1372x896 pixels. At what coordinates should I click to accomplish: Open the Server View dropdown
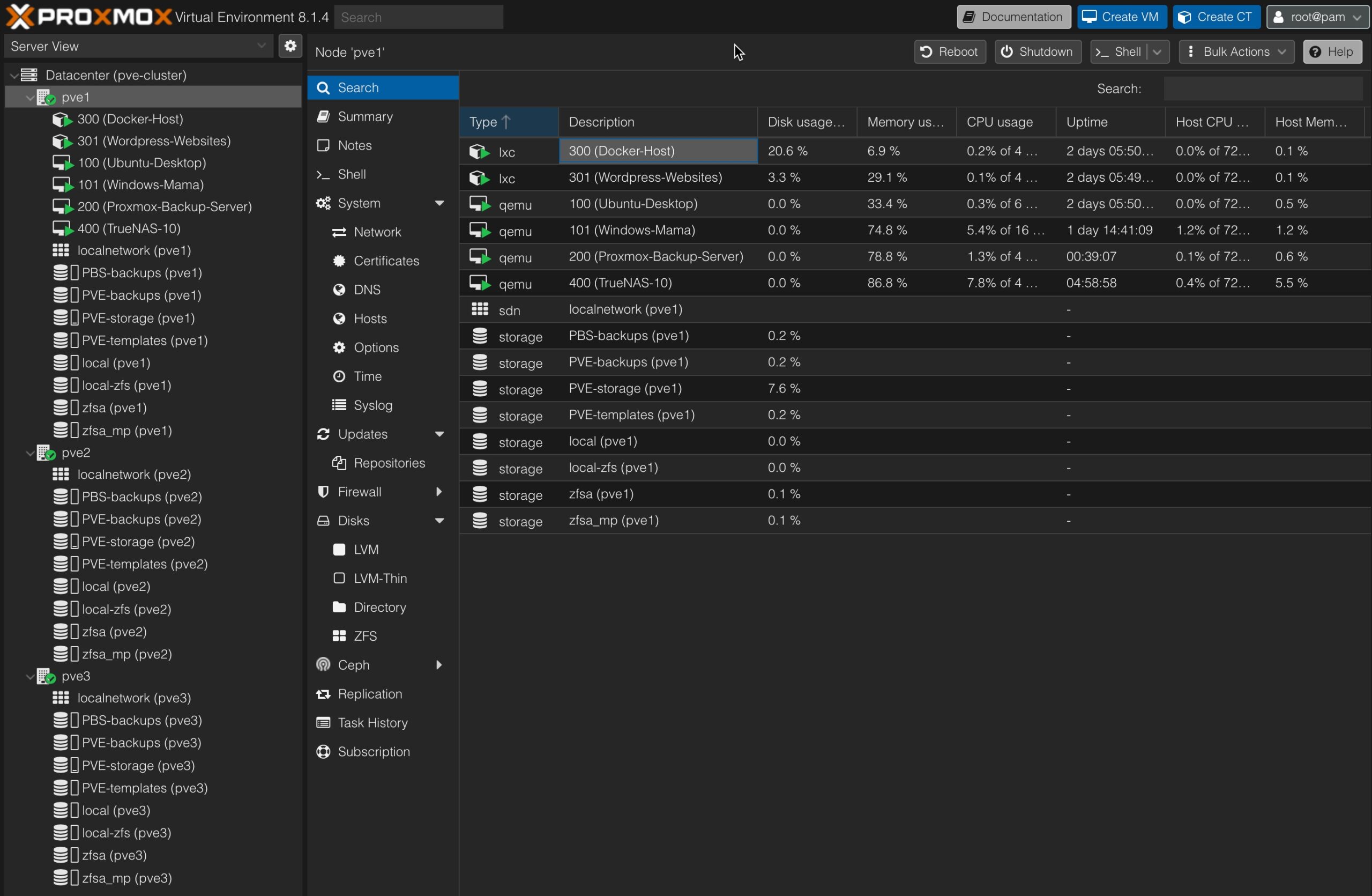[138, 46]
